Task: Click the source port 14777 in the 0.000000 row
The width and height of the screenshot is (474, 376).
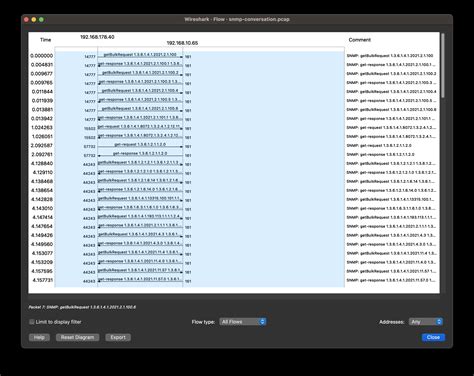Action: (x=90, y=57)
